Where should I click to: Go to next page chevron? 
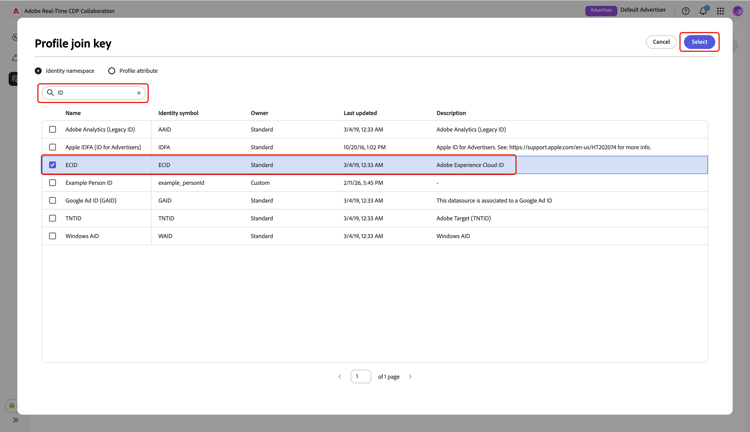pos(410,377)
